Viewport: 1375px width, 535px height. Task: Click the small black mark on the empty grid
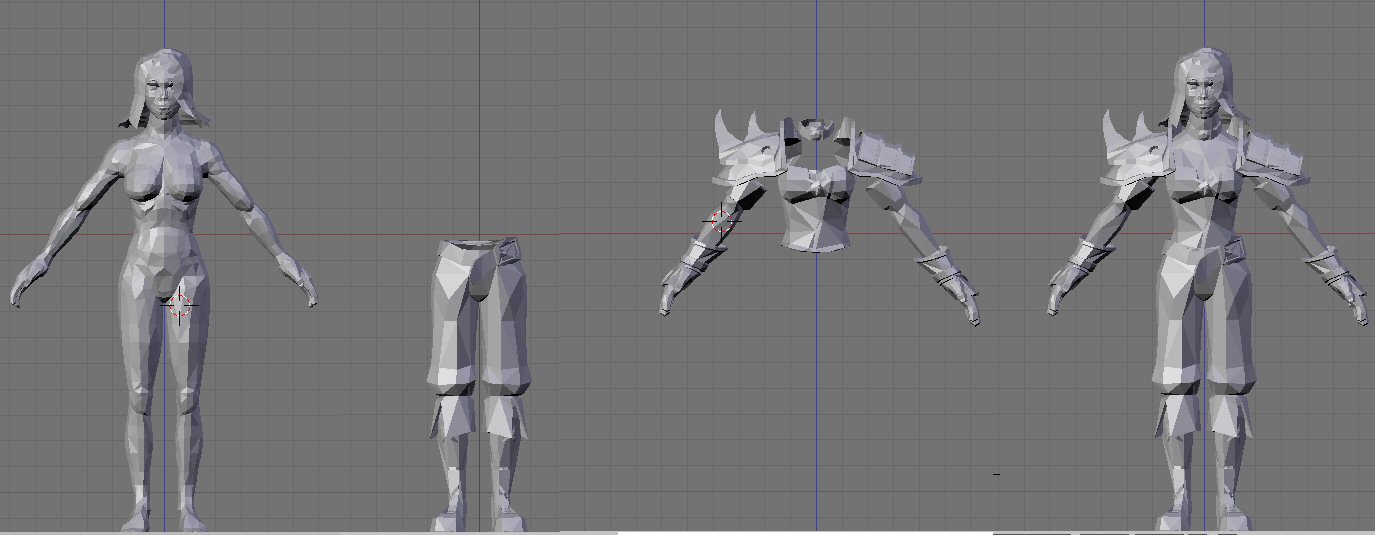pos(996,473)
